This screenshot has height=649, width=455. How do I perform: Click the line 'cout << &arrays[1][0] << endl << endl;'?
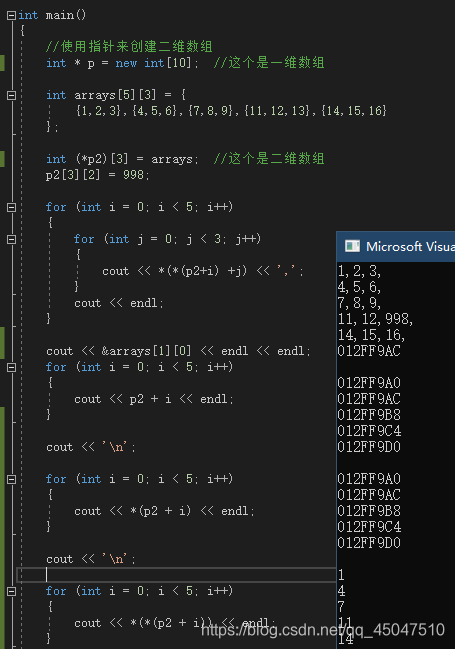[178, 351]
